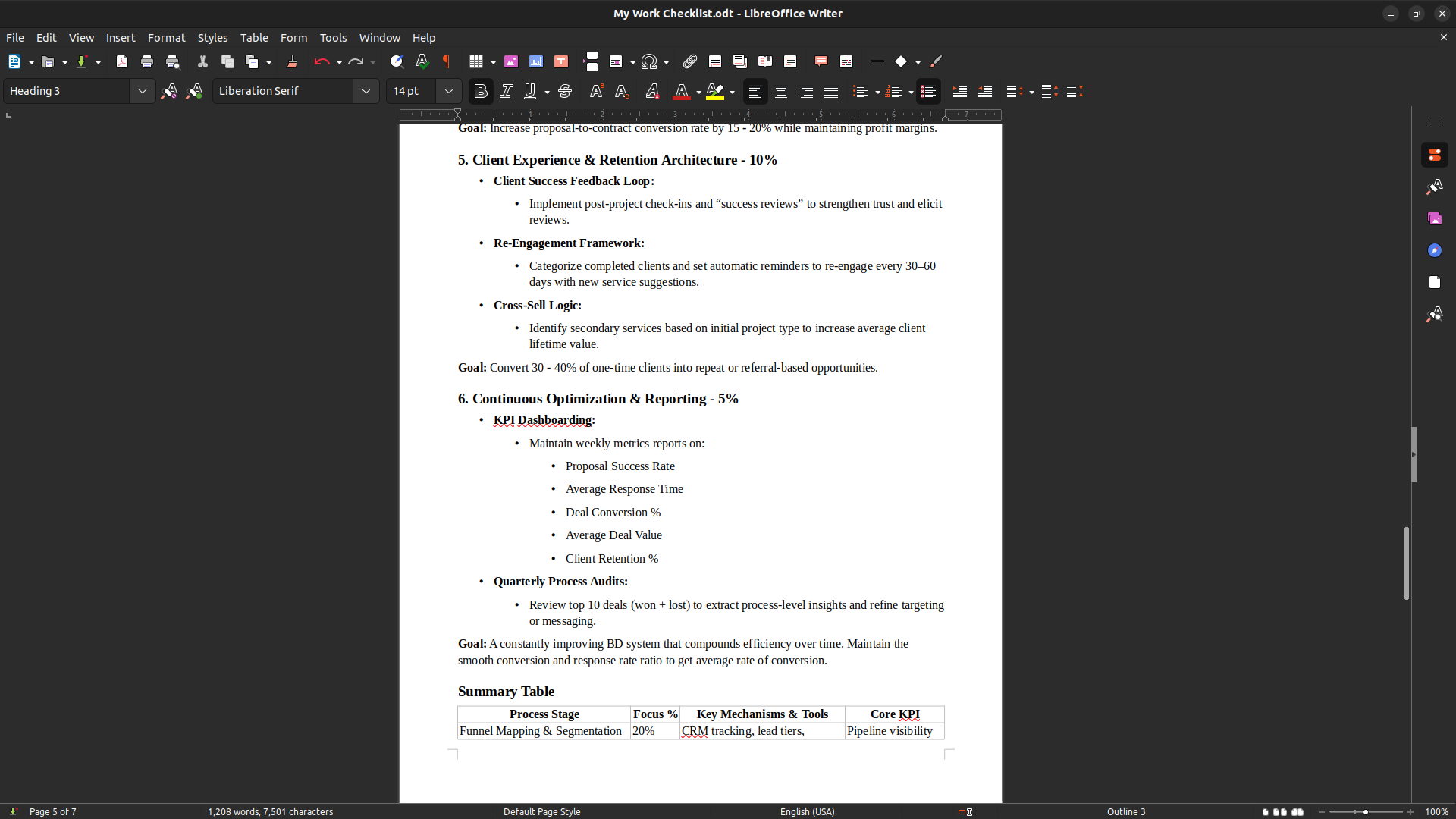Open the Styles menu
Screen dimensions: 1456x819
coord(212,38)
